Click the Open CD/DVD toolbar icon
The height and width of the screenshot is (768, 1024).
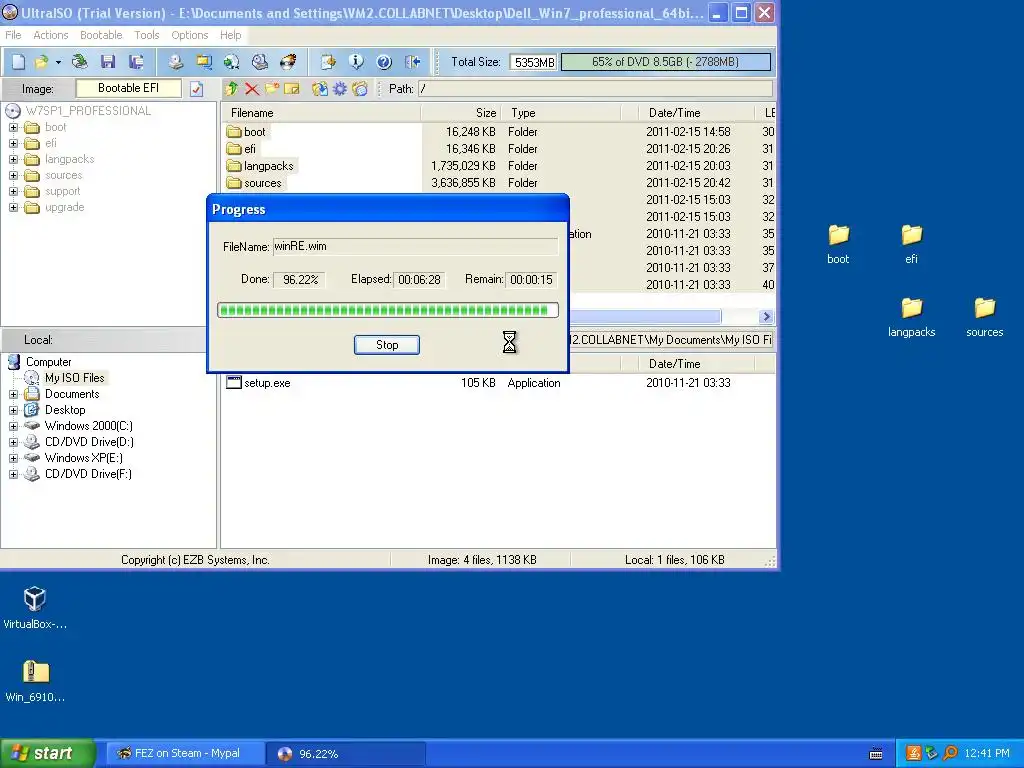(x=80, y=62)
